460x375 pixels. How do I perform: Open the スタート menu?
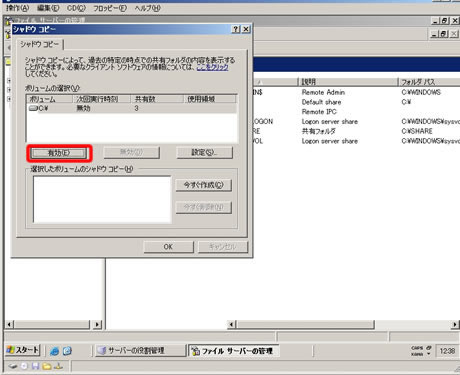(23, 350)
